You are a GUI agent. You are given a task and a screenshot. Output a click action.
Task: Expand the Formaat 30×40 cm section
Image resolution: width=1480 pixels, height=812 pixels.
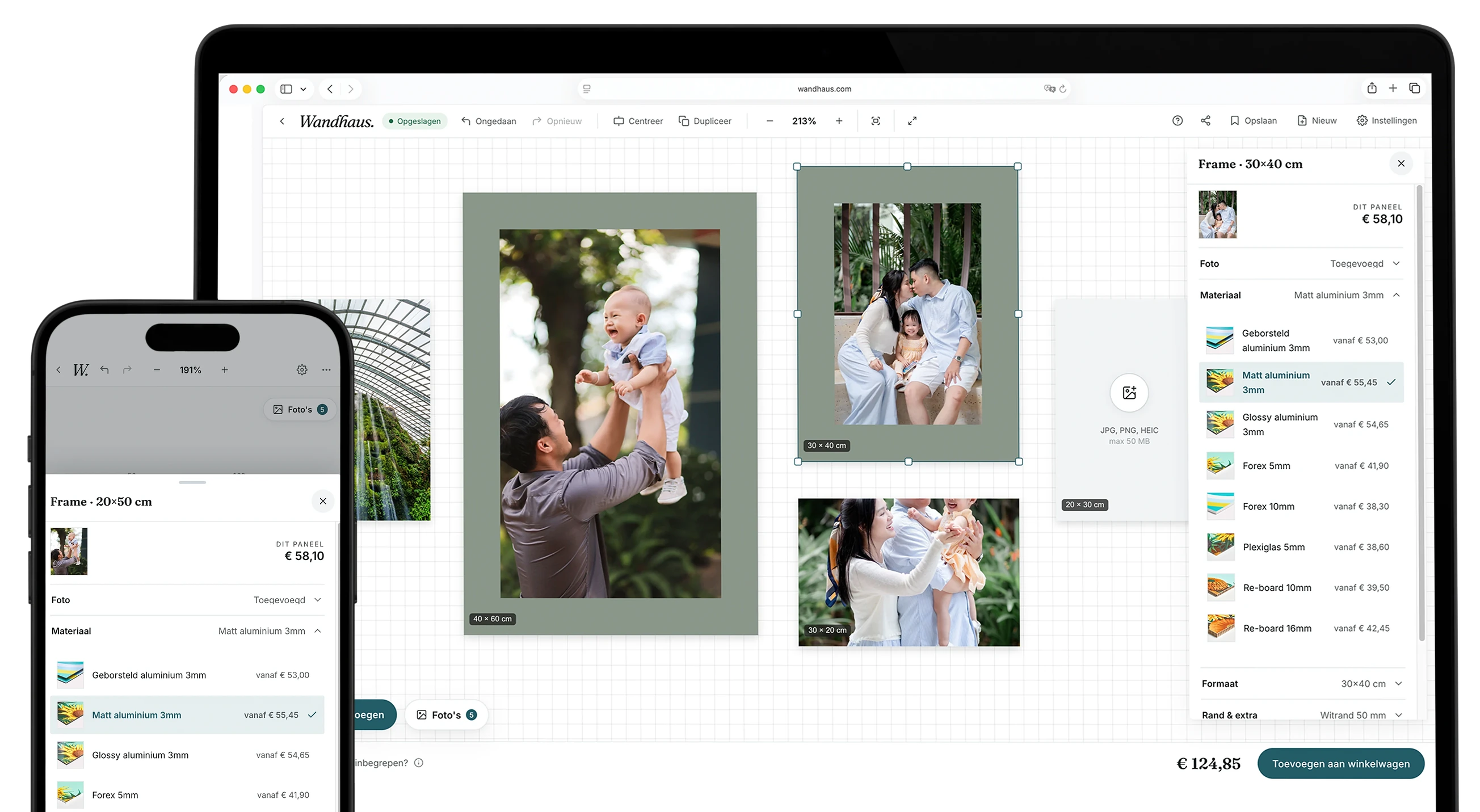(1302, 684)
